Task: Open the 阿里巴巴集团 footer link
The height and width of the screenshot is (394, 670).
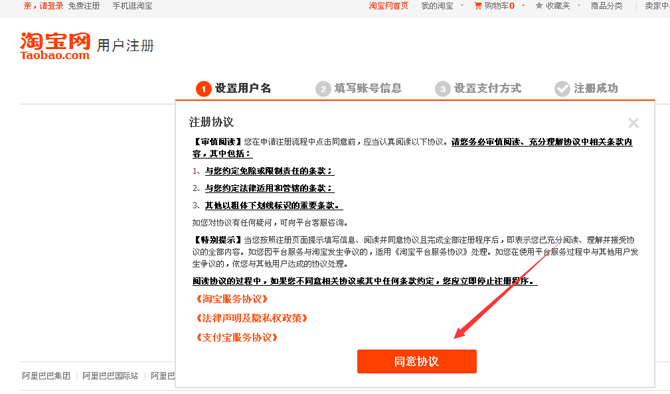Action: tap(46, 376)
